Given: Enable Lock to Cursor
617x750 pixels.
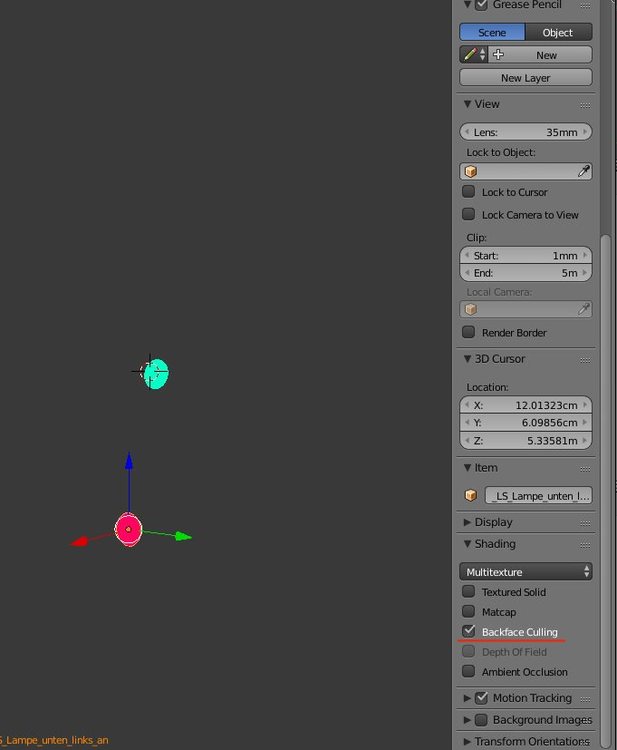Looking at the screenshot, I should tap(468, 191).
